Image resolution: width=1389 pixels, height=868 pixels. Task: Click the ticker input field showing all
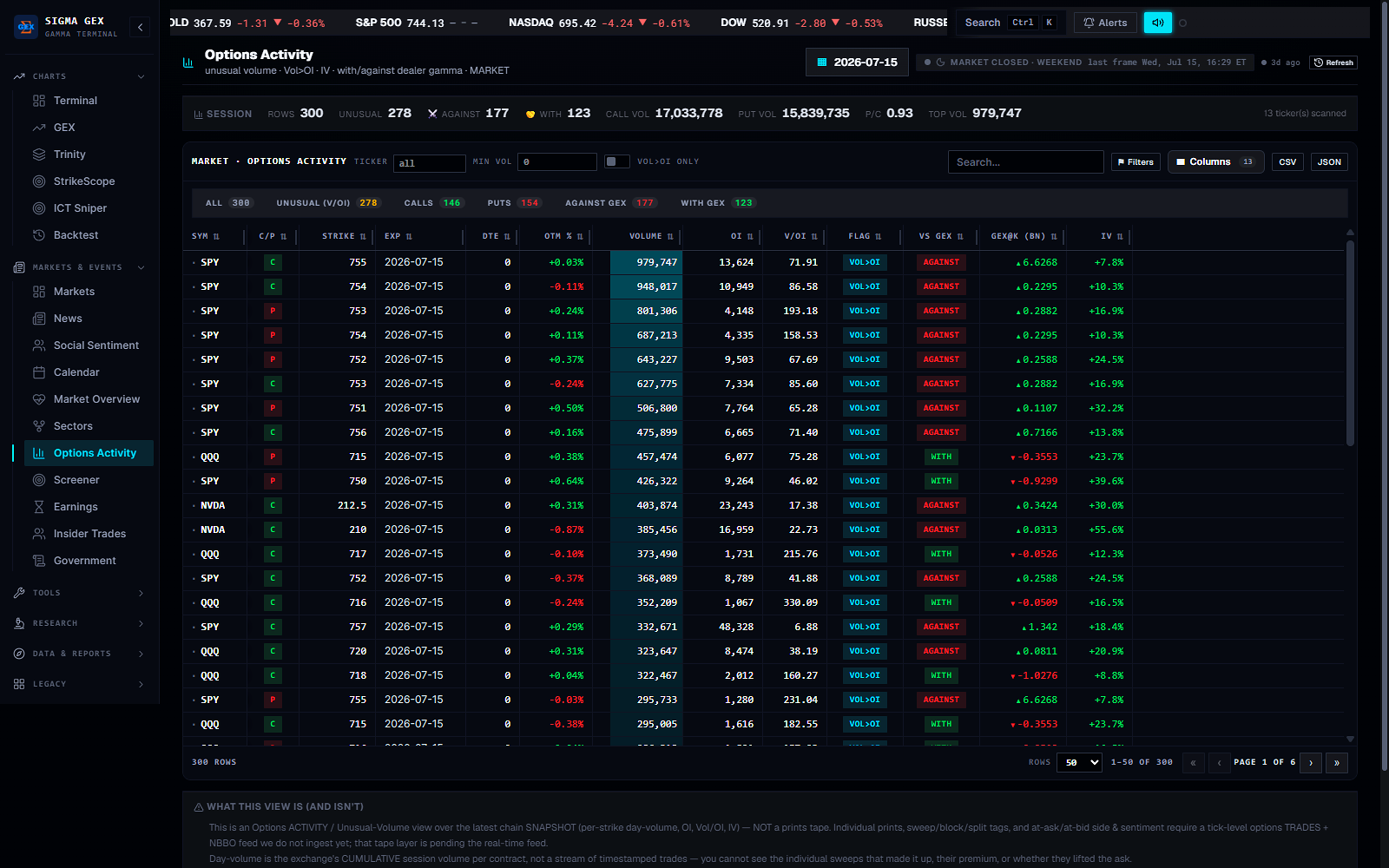(x=430, y=162)
